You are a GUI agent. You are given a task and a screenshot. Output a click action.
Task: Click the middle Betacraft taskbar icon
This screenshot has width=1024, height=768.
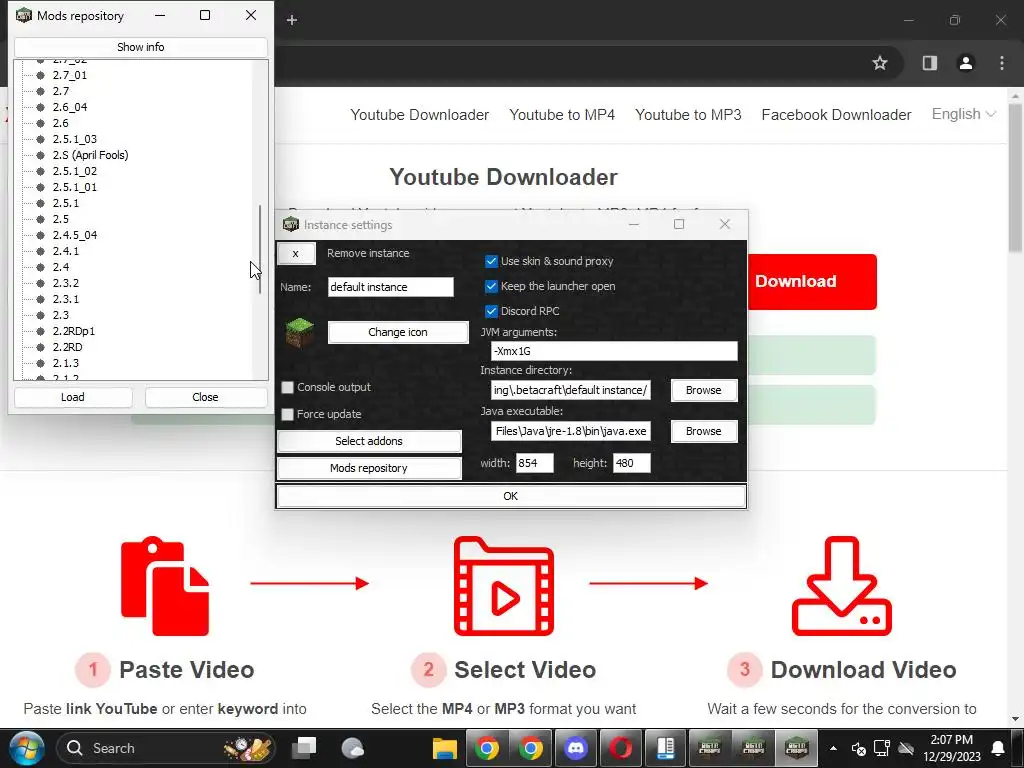point(753,748)
